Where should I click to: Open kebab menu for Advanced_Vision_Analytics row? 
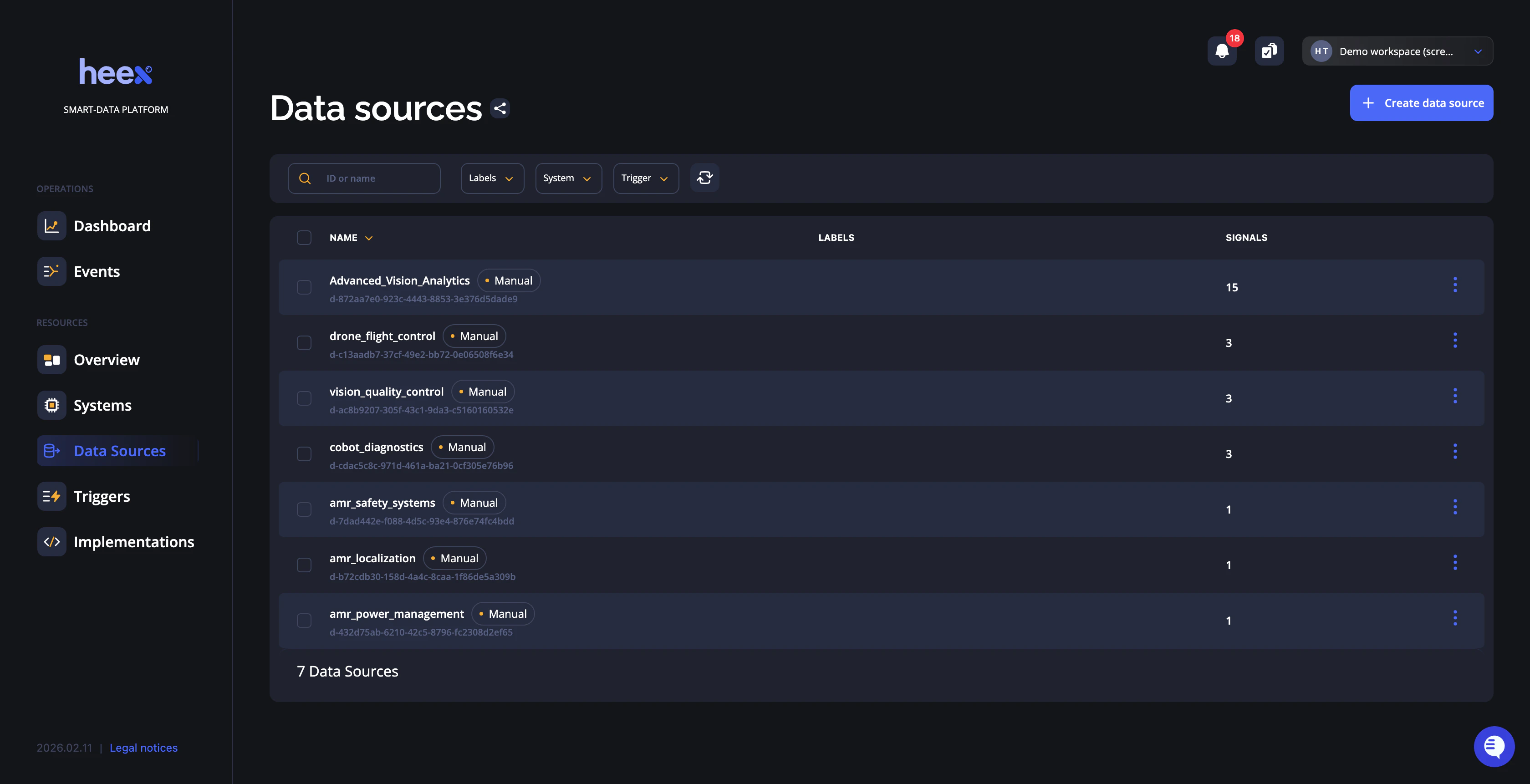click(1454, 285)
